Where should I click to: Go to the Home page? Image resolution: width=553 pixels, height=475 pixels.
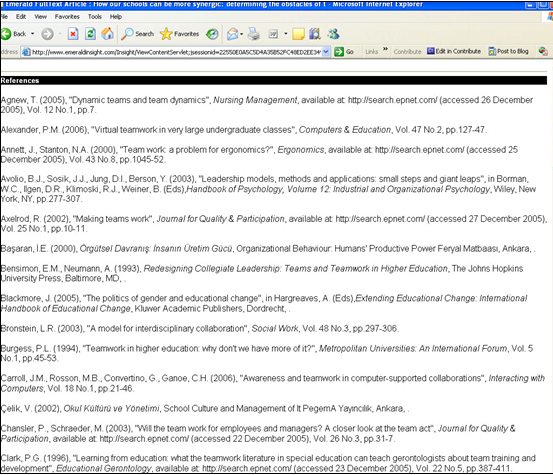(108, 34)
